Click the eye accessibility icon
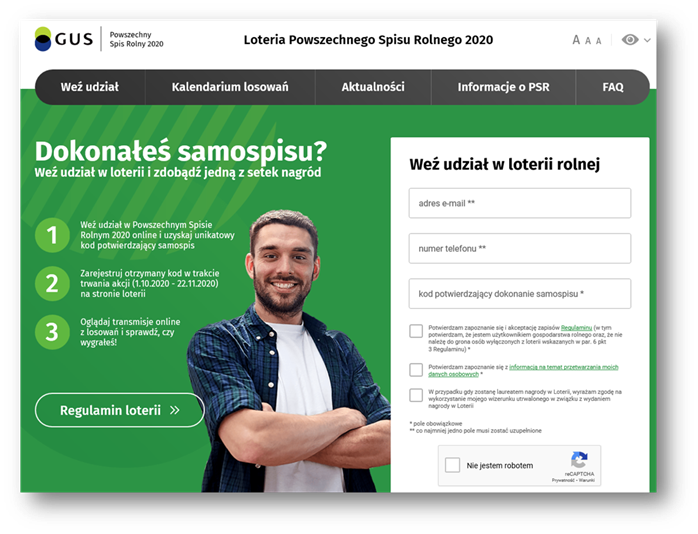Screen dimensions: 698x534 pos(629,40)
